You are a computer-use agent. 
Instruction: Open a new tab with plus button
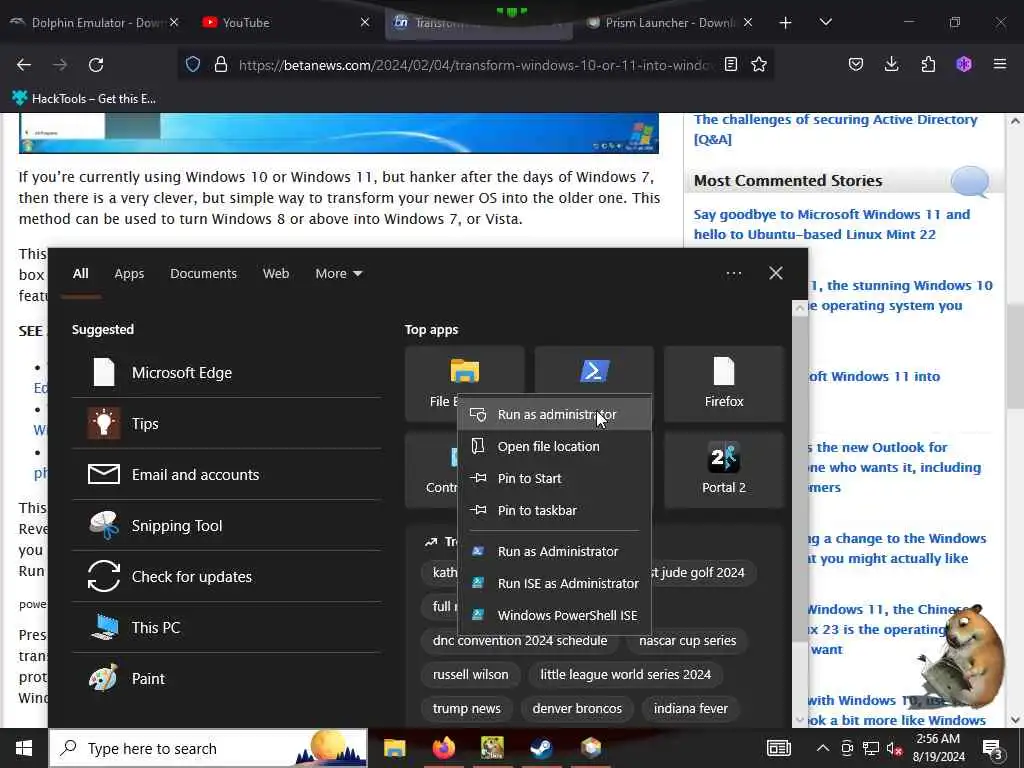[786, 23]
